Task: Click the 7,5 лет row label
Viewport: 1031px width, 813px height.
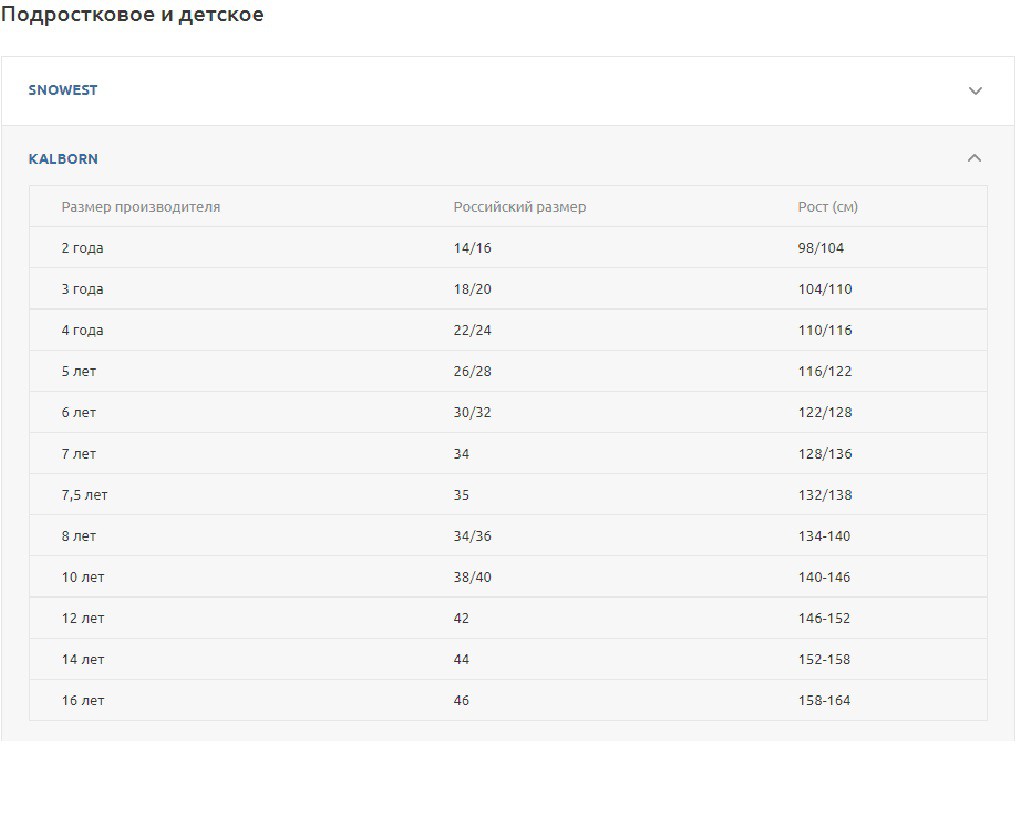Action: [84, 495]
